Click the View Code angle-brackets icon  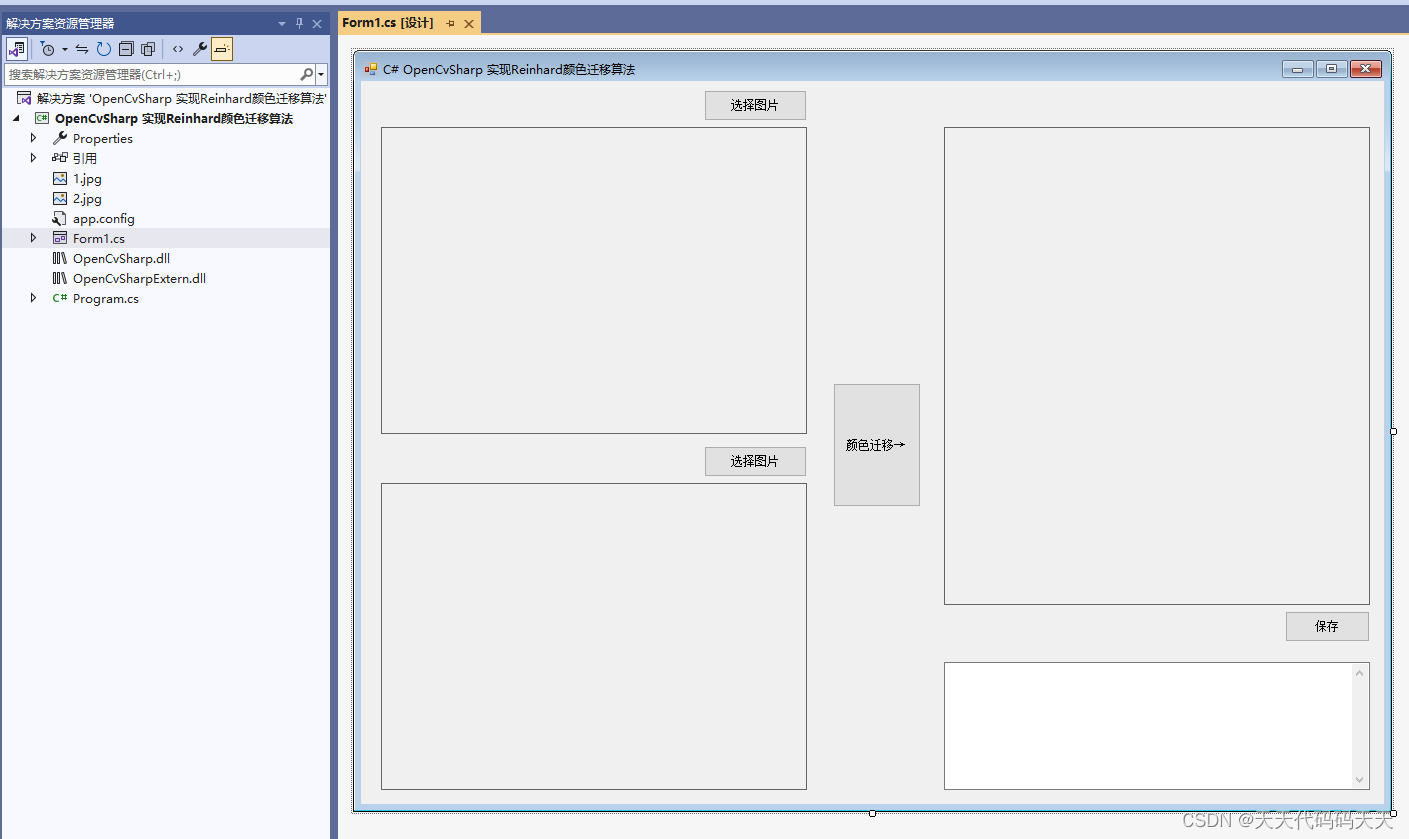178,49
